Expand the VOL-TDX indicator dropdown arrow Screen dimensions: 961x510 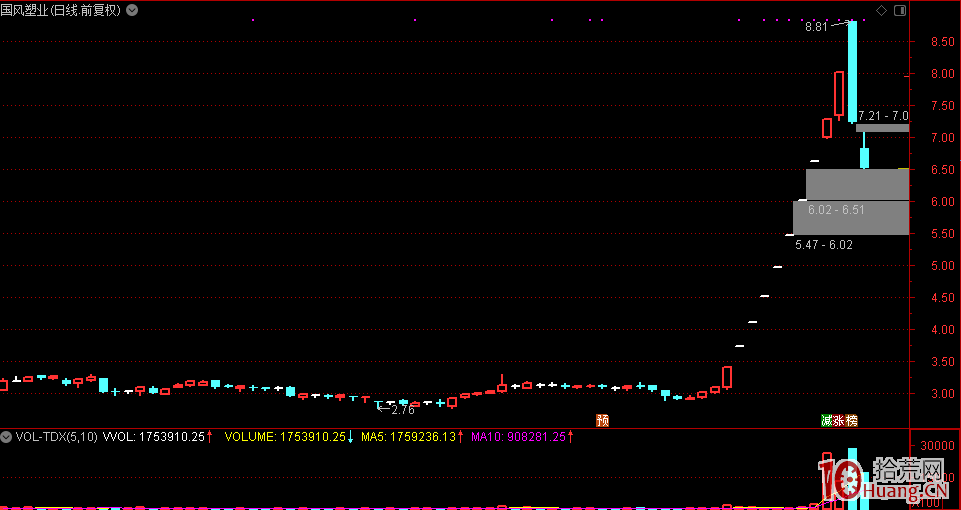(x=6, y=437)
